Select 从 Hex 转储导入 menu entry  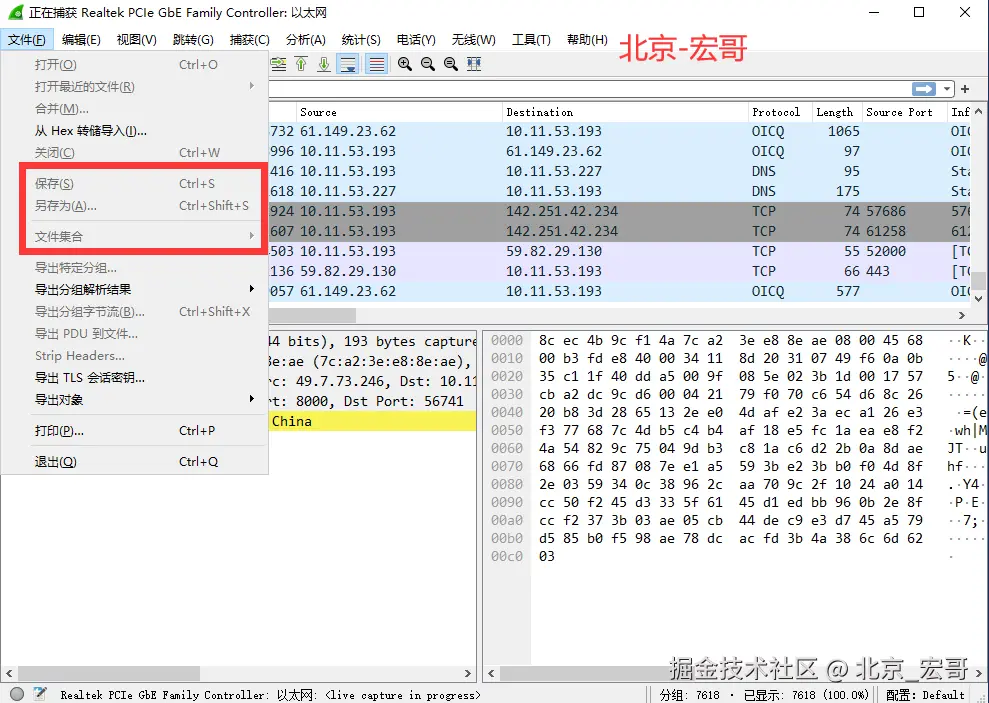click(x=135, y=131)
